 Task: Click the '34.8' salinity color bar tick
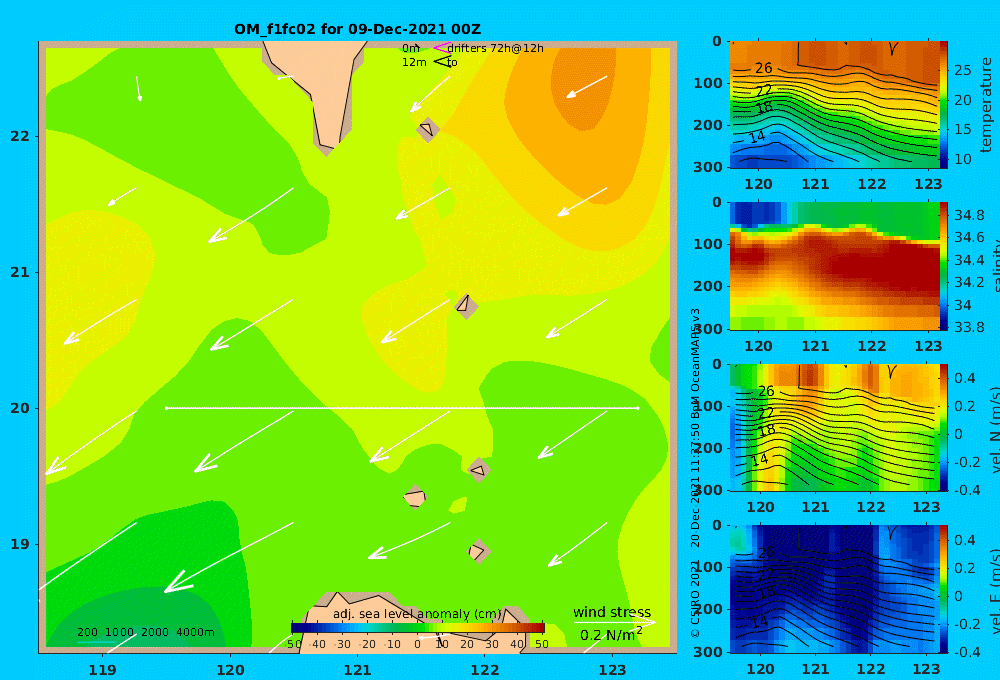969,215
